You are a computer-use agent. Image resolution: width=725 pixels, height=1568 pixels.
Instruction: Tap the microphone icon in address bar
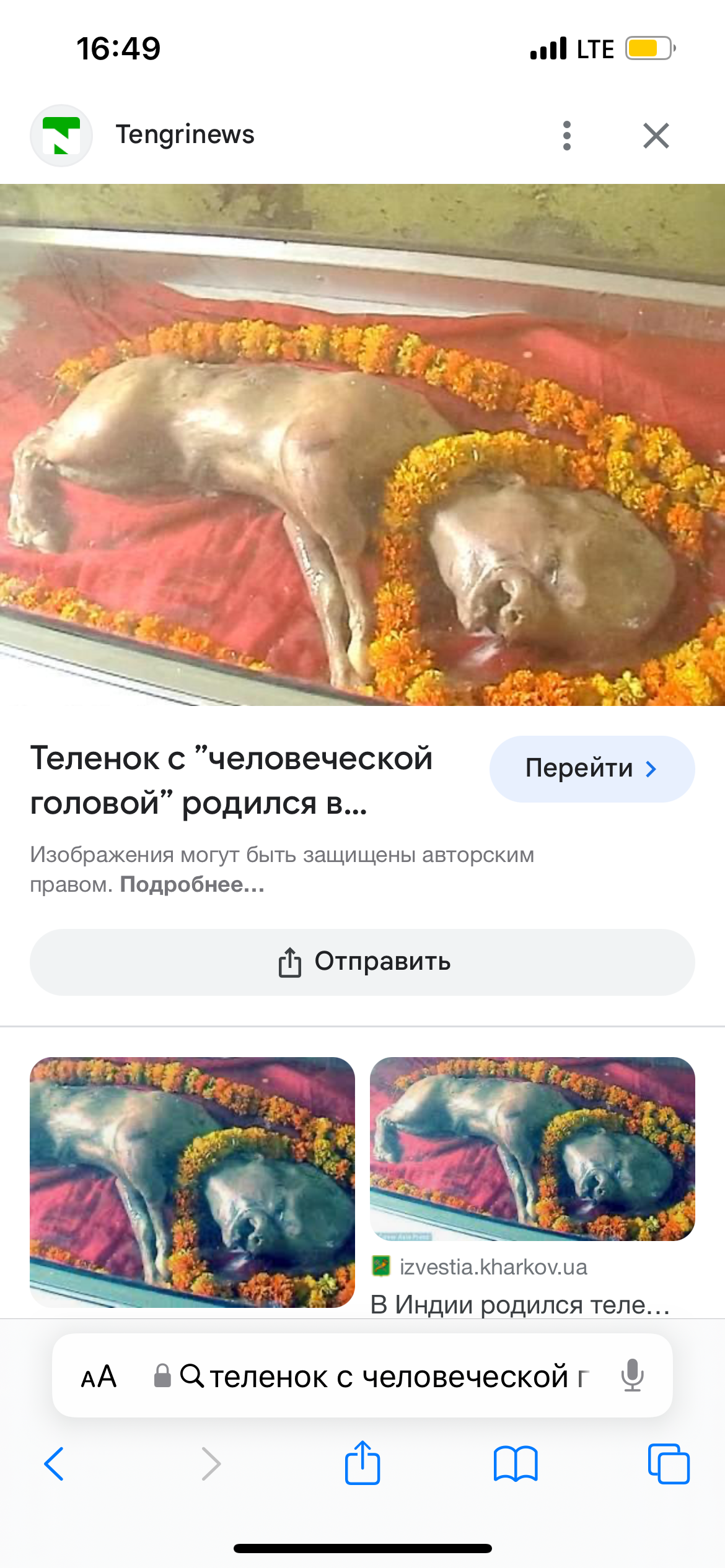(633, 1375)
